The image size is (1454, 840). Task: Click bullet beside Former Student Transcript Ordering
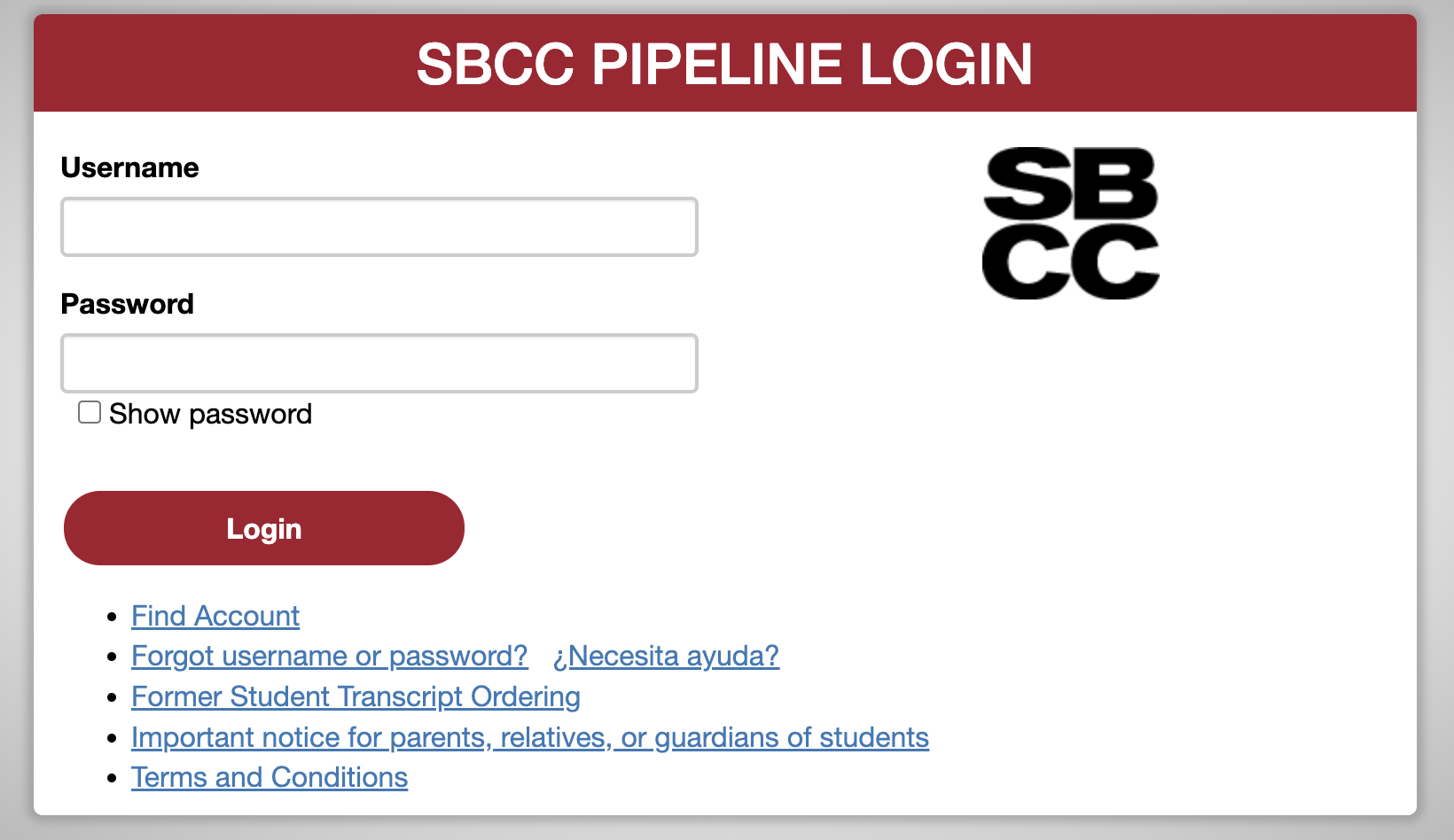coord(112,697)
